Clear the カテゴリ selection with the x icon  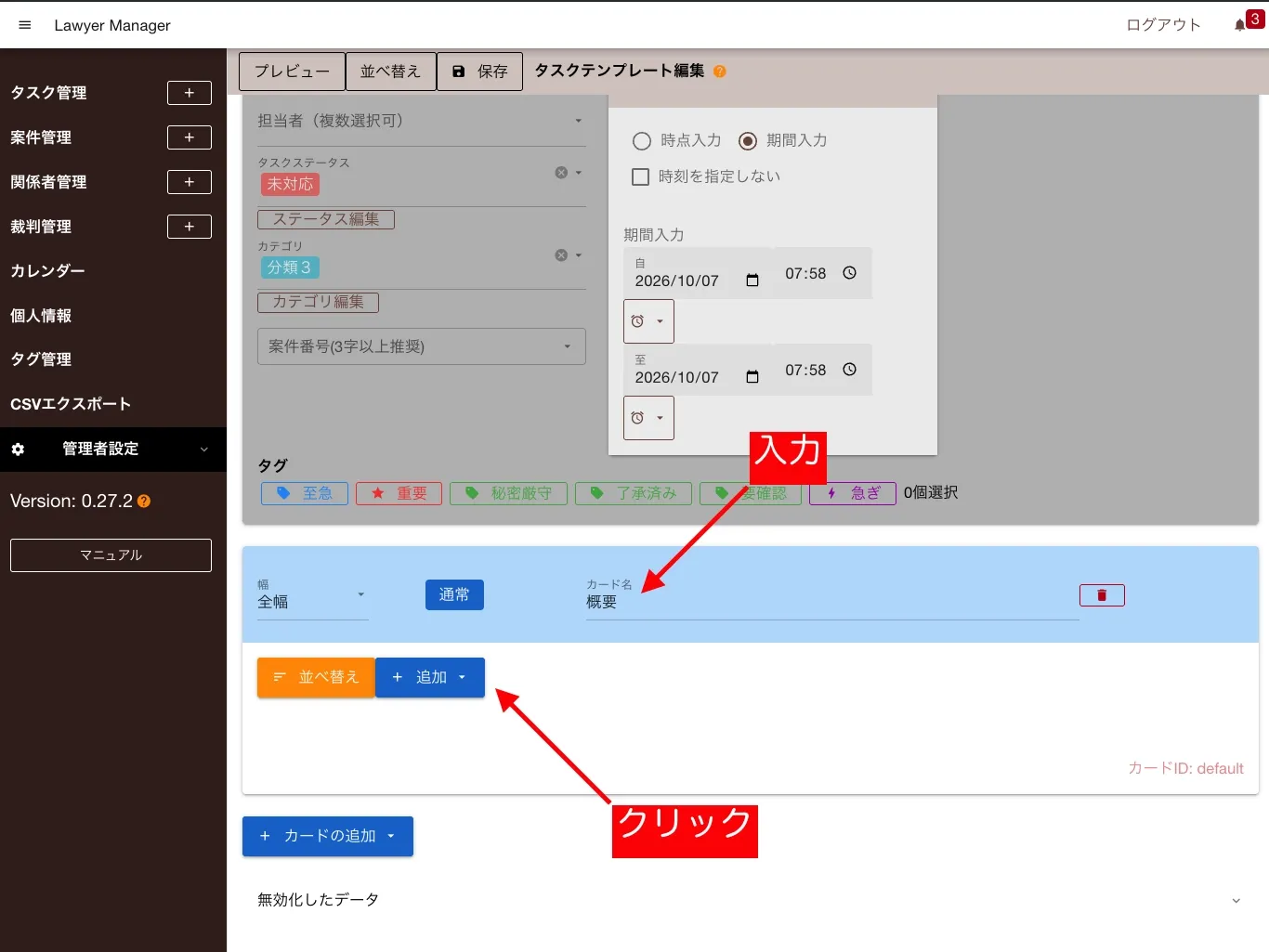pos(561,255)
